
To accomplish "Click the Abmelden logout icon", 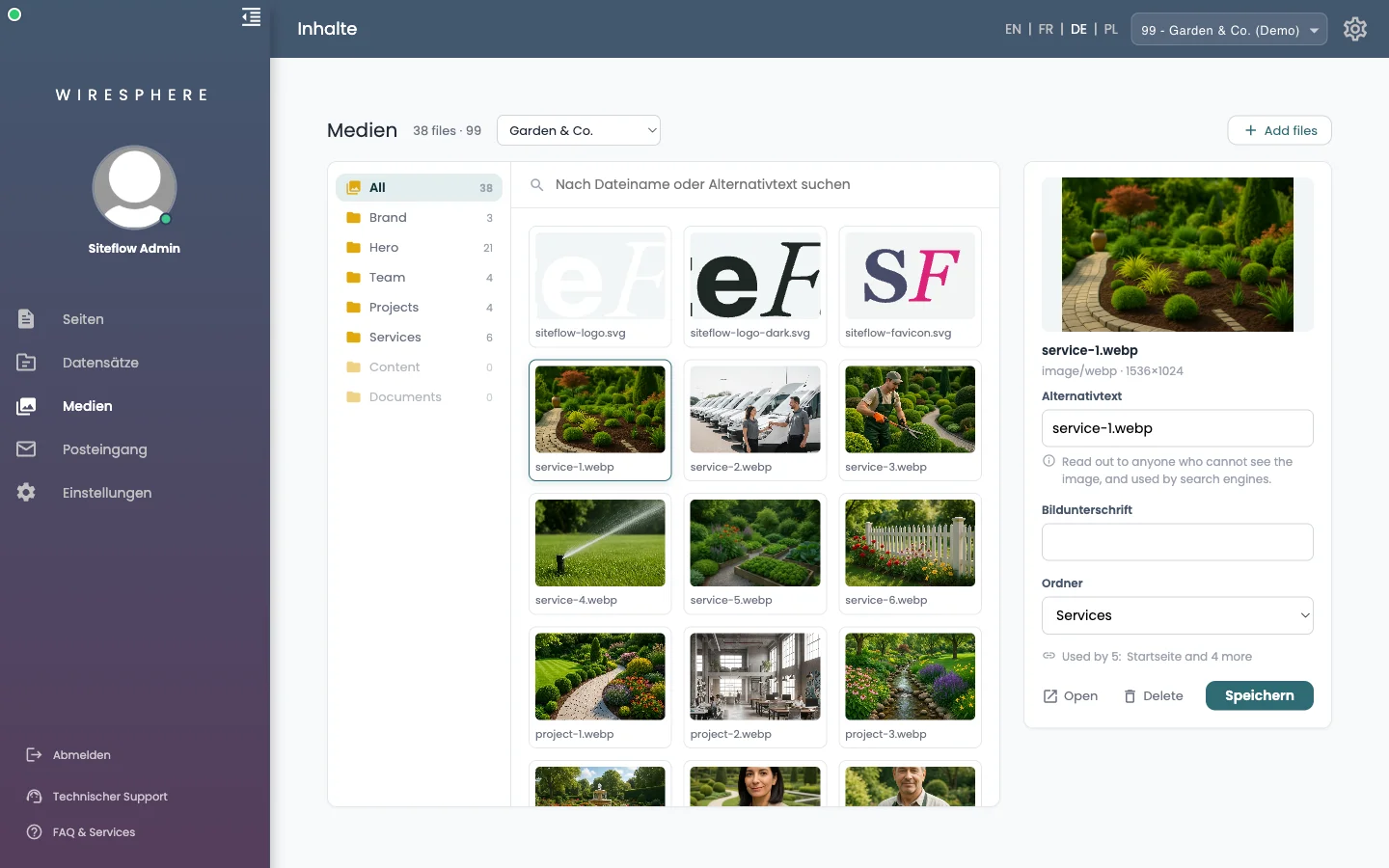I will pyautogui.click(x=35, y=755).
